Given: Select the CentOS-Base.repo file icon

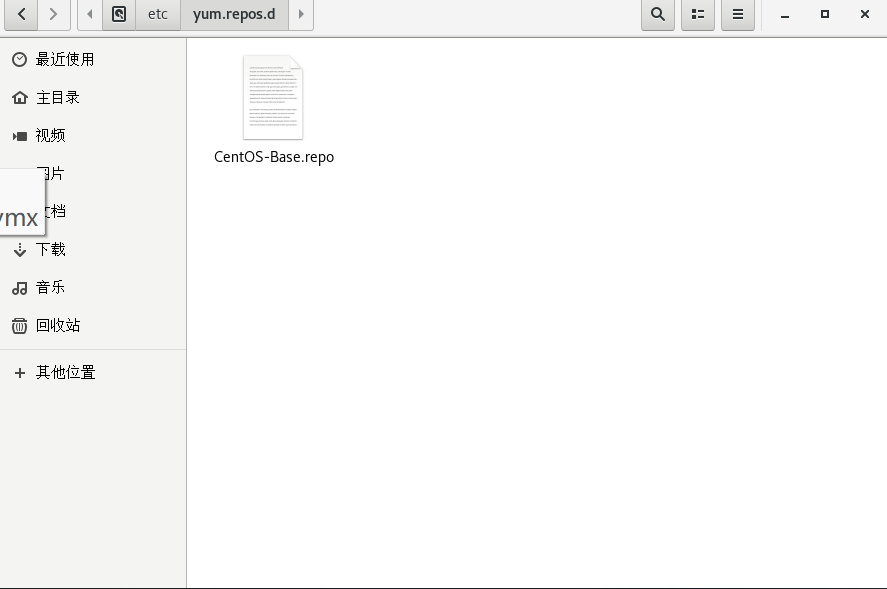Looking at the screenshot, I should tap(273, 97).
